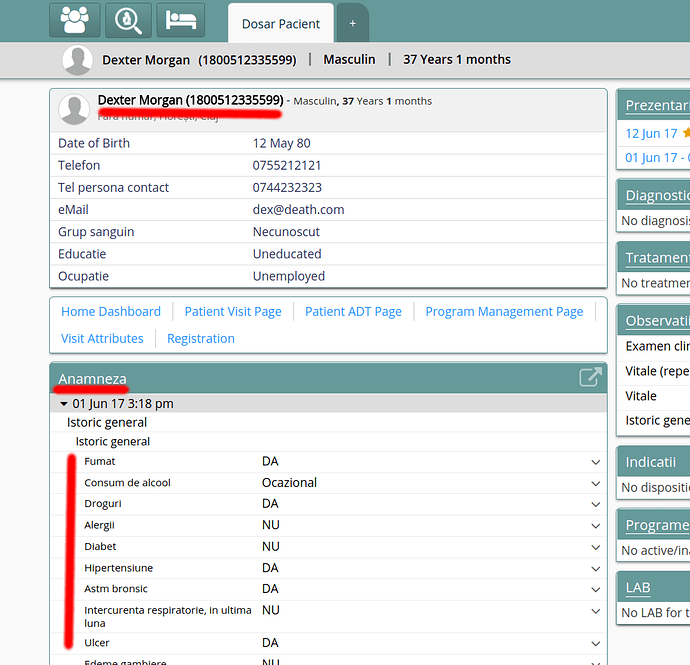This screenshot has width=690, height=665.
Task: Open the Patient ADT Page link
Action: pos(353,312)
